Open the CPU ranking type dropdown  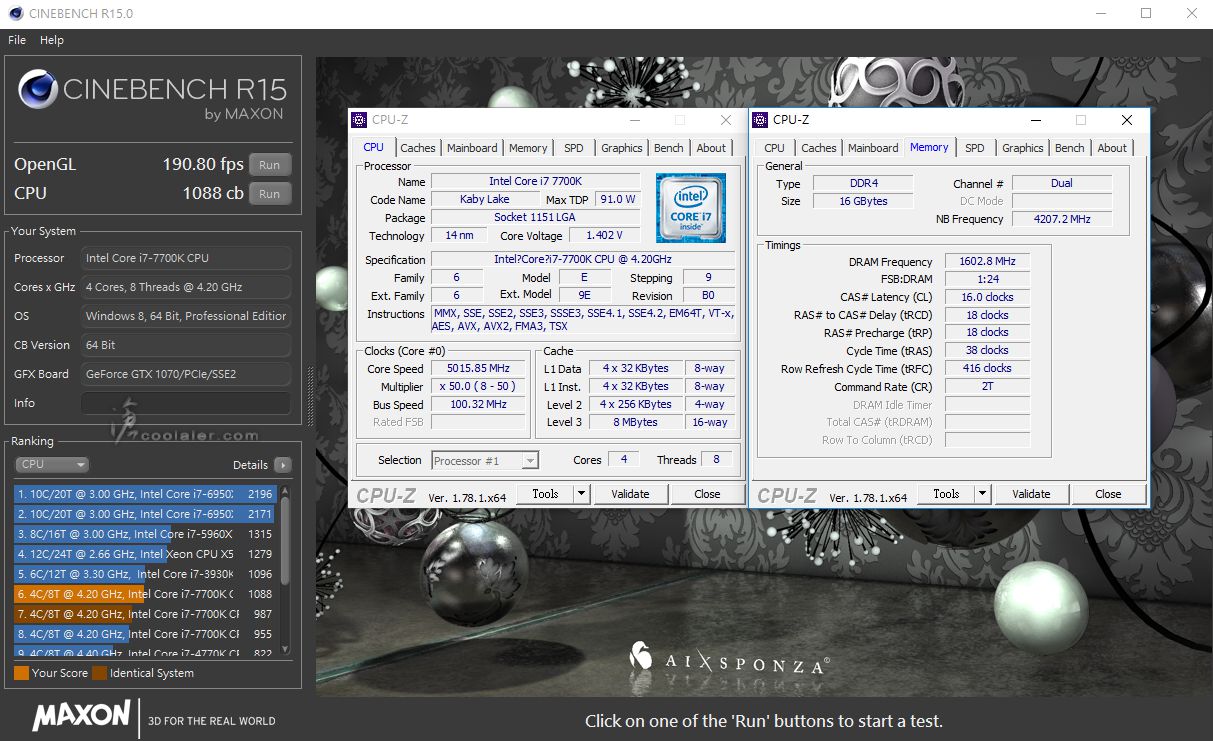pyautogui.click(x=52, y=464)
